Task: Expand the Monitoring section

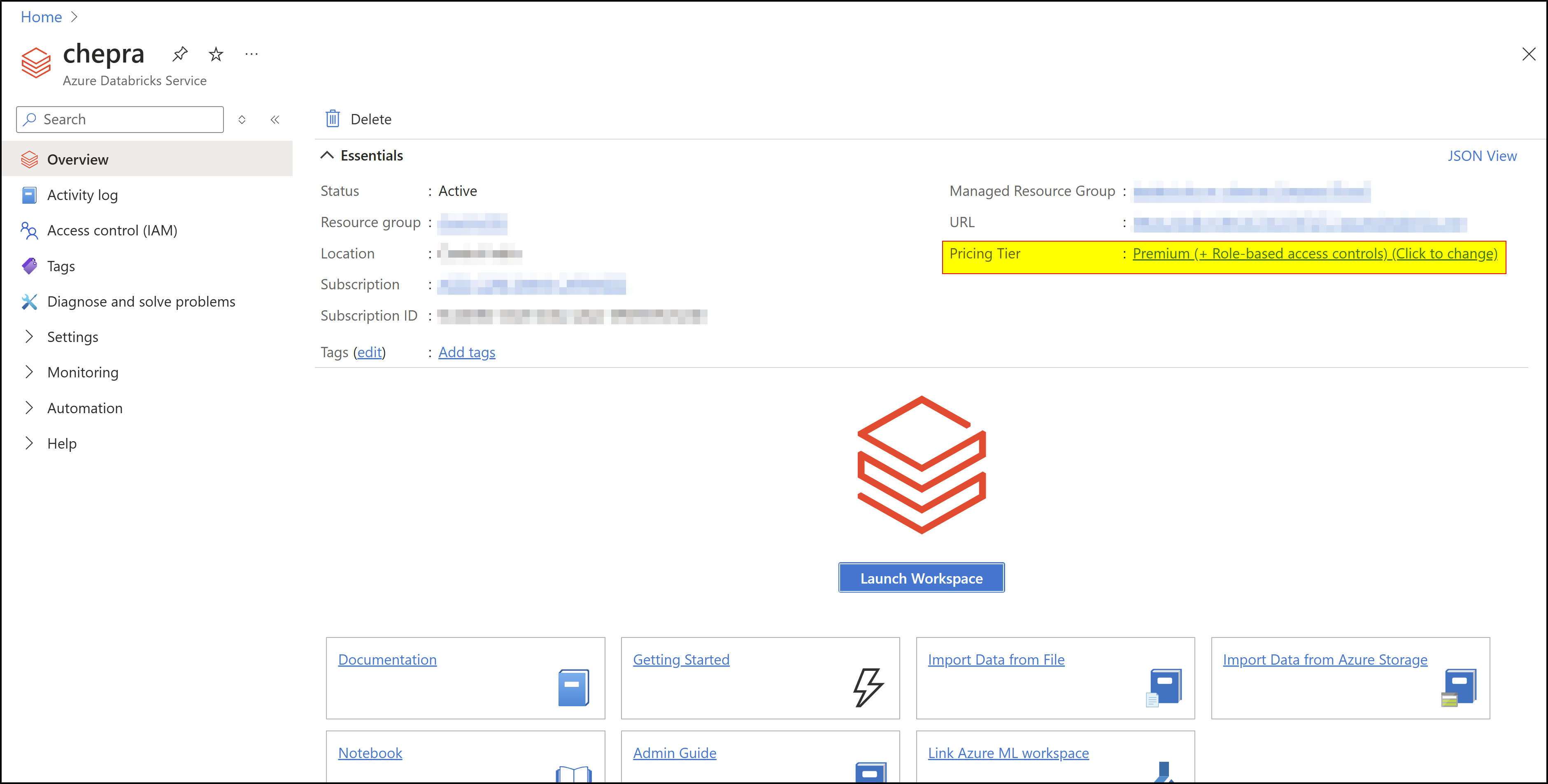Action: (83, 372)
